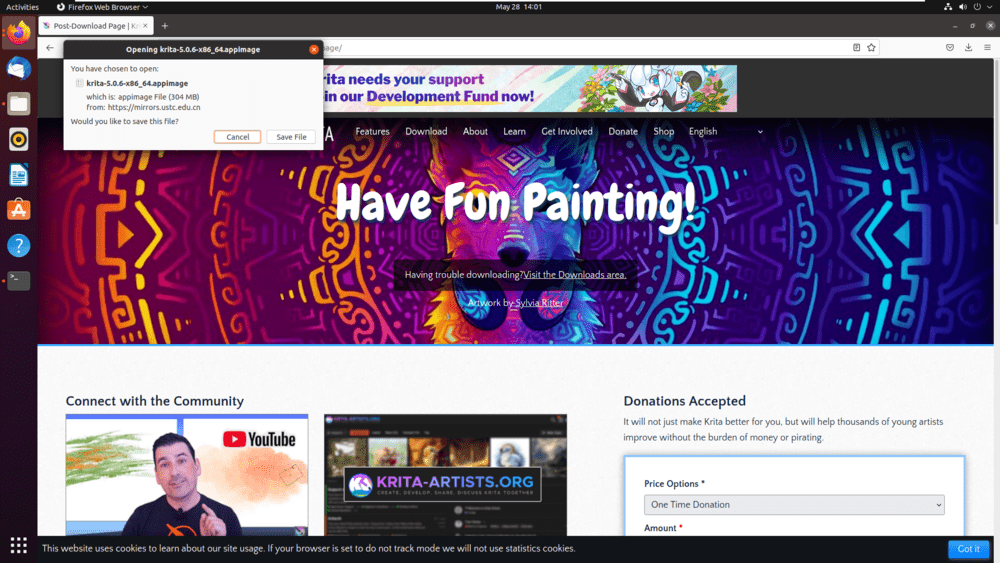
Task: Go back with the browser back arrow
Action: [x=50, y=48]
